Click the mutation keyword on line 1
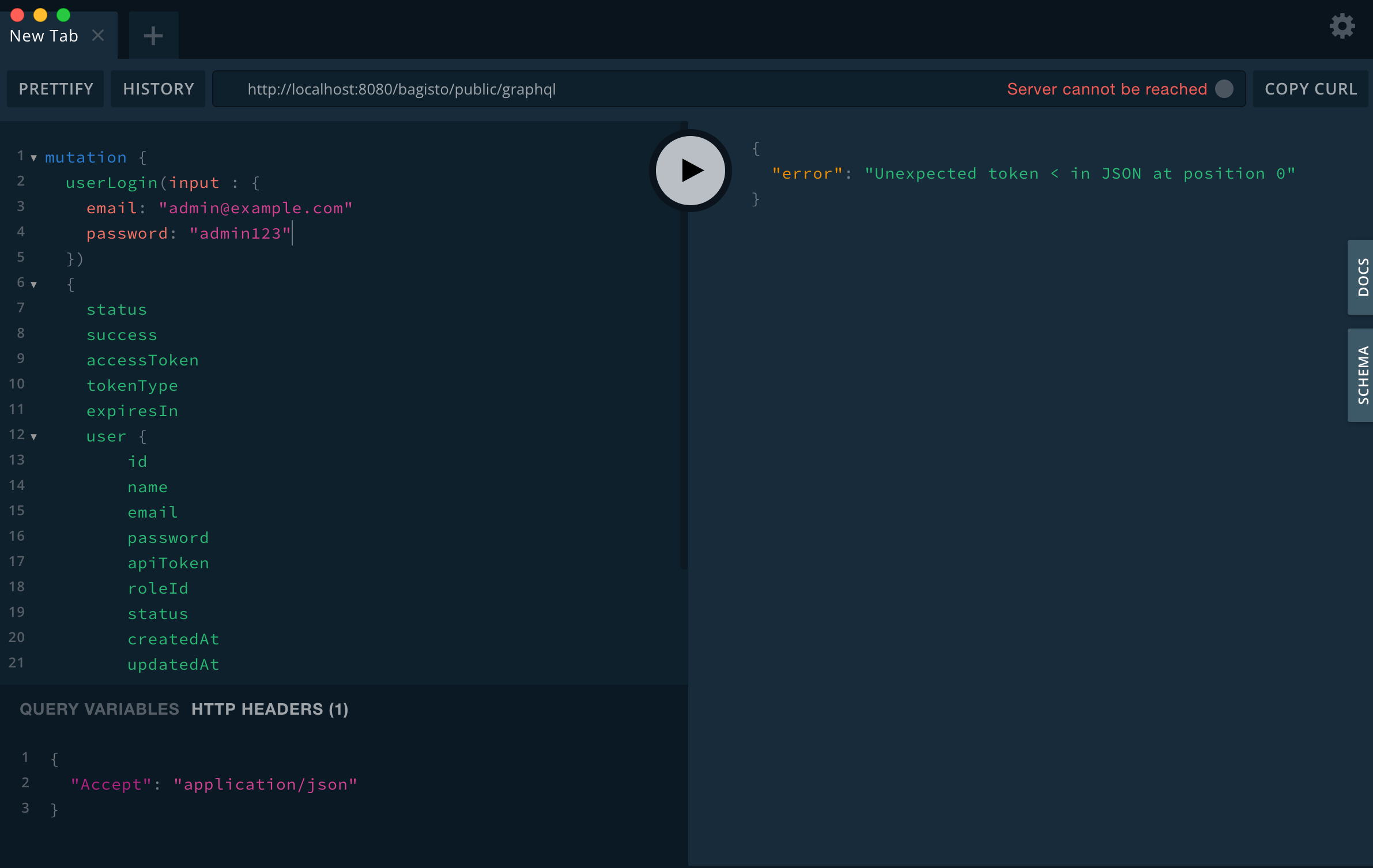The image size is (1373, 868). [x=86, y=157]
